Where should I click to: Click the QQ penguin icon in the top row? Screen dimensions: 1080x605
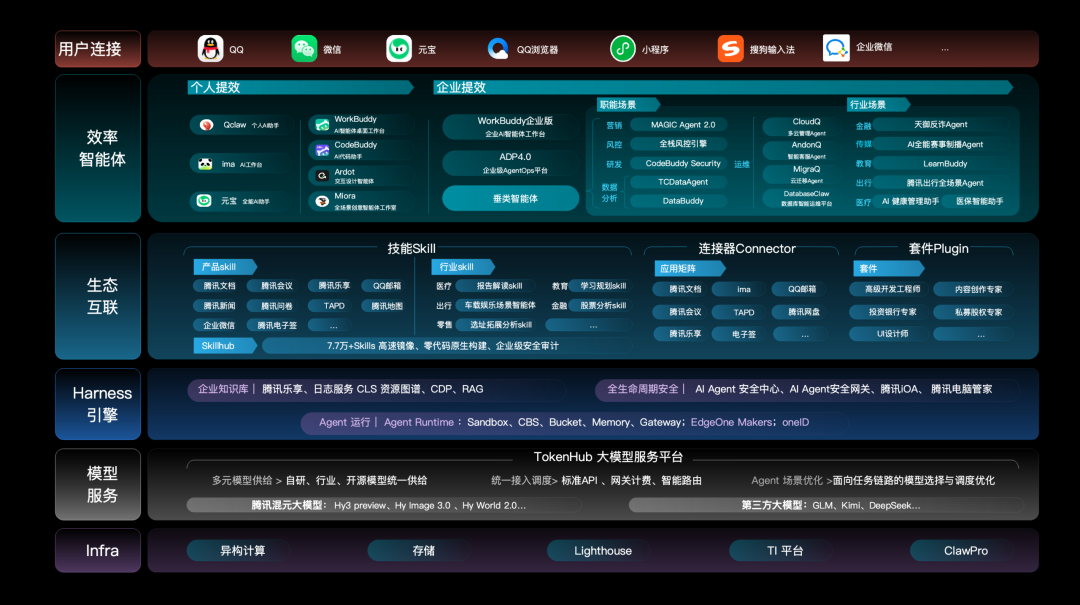tap(210, 49)
